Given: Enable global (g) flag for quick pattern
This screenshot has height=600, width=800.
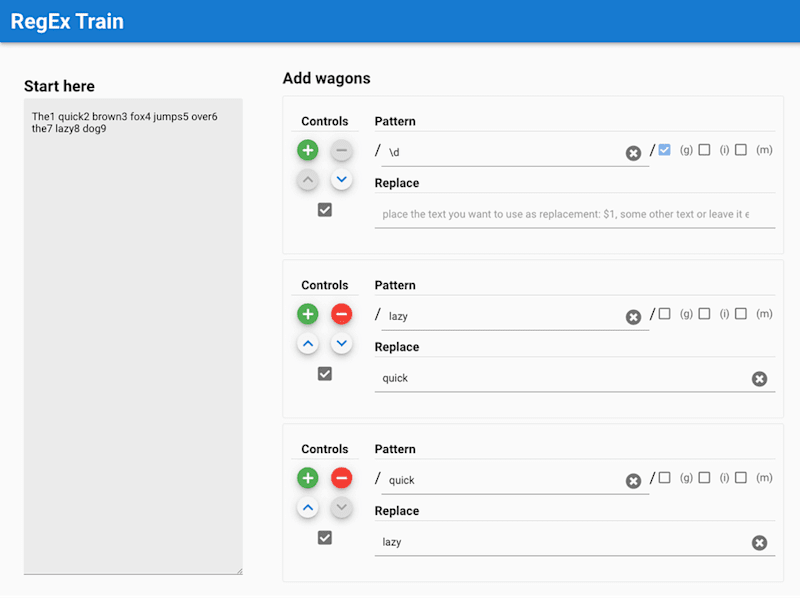Looking at the screenshot, I should click(664, 477).
